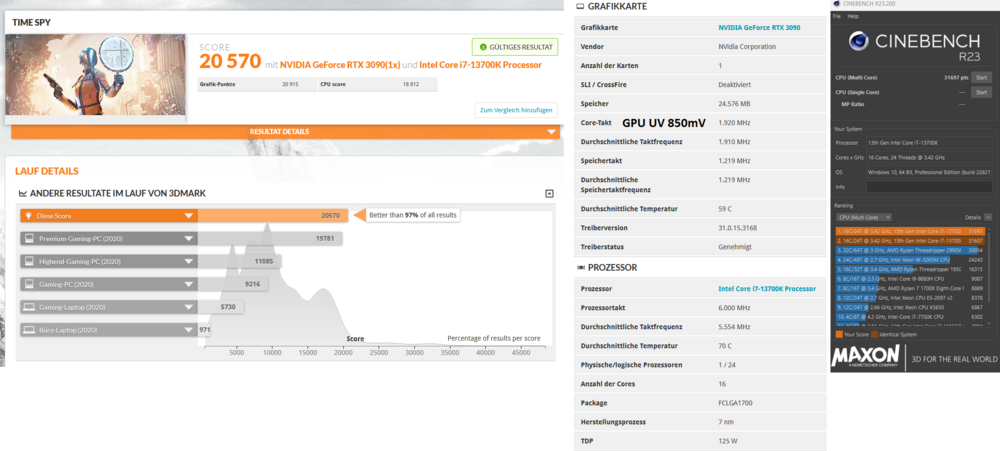
Task: Click the Intel Core i7-13700K Processor score heading link
Action: point(481,65)
